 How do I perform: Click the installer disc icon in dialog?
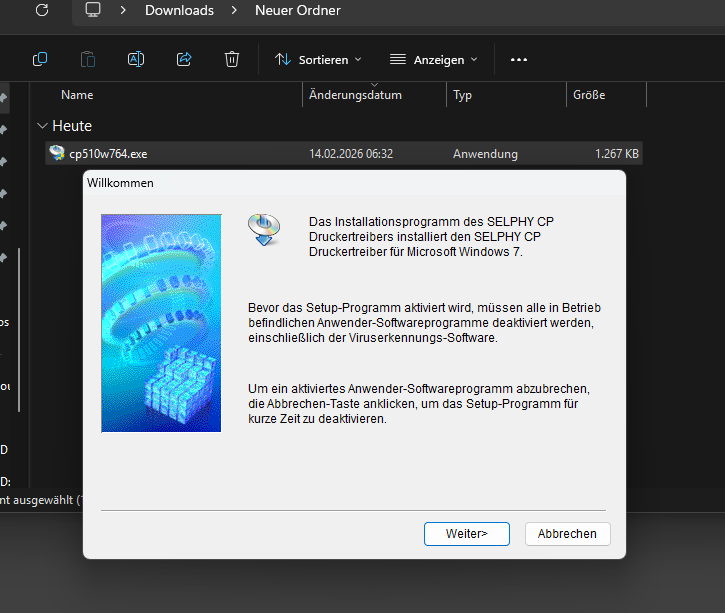(x=264, y=229)
